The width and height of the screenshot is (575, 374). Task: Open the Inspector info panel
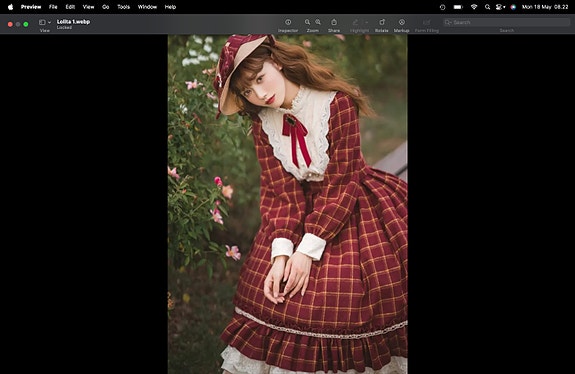coord(288,22)
